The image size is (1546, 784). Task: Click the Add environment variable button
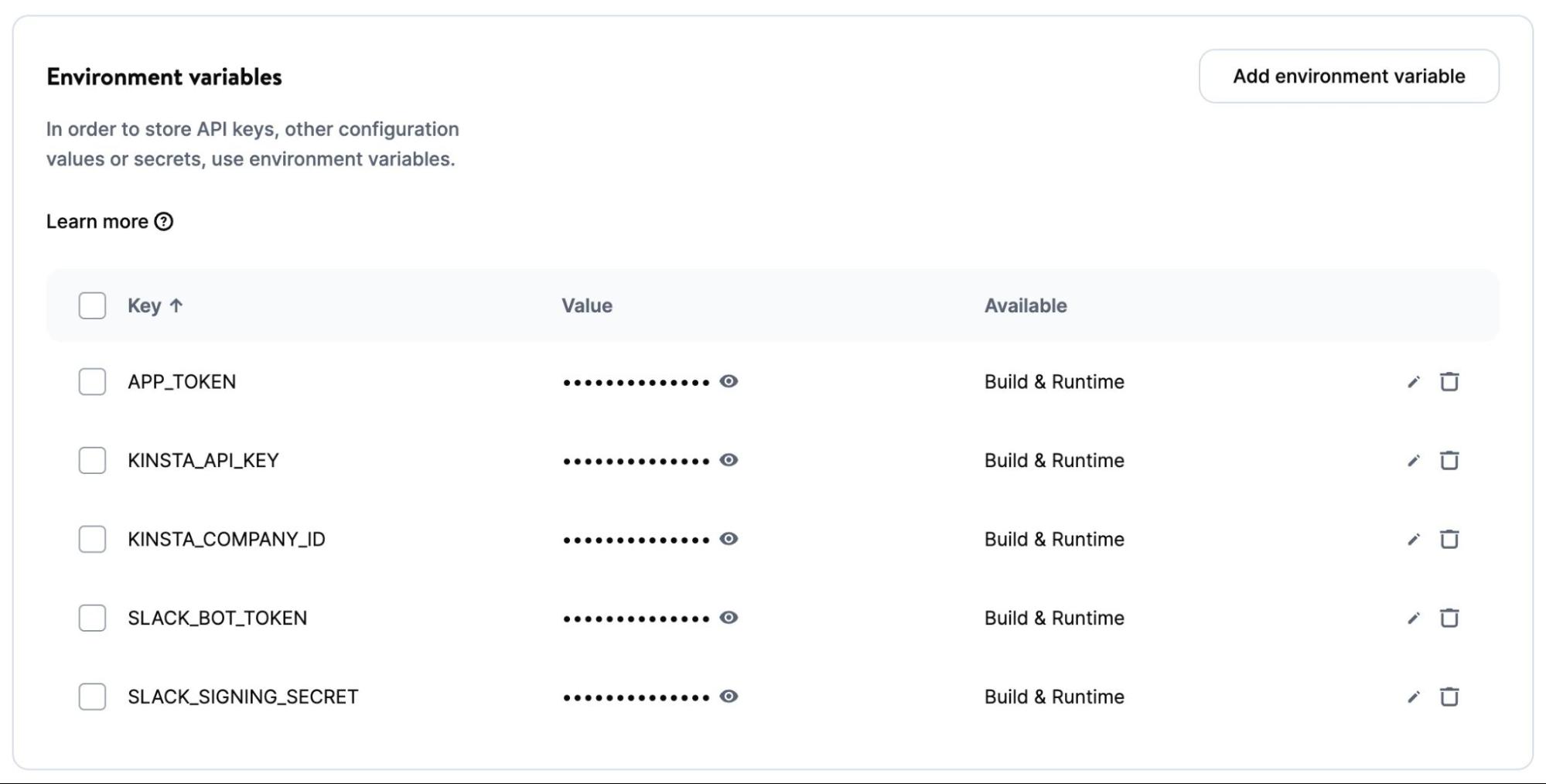(1348, 77)
